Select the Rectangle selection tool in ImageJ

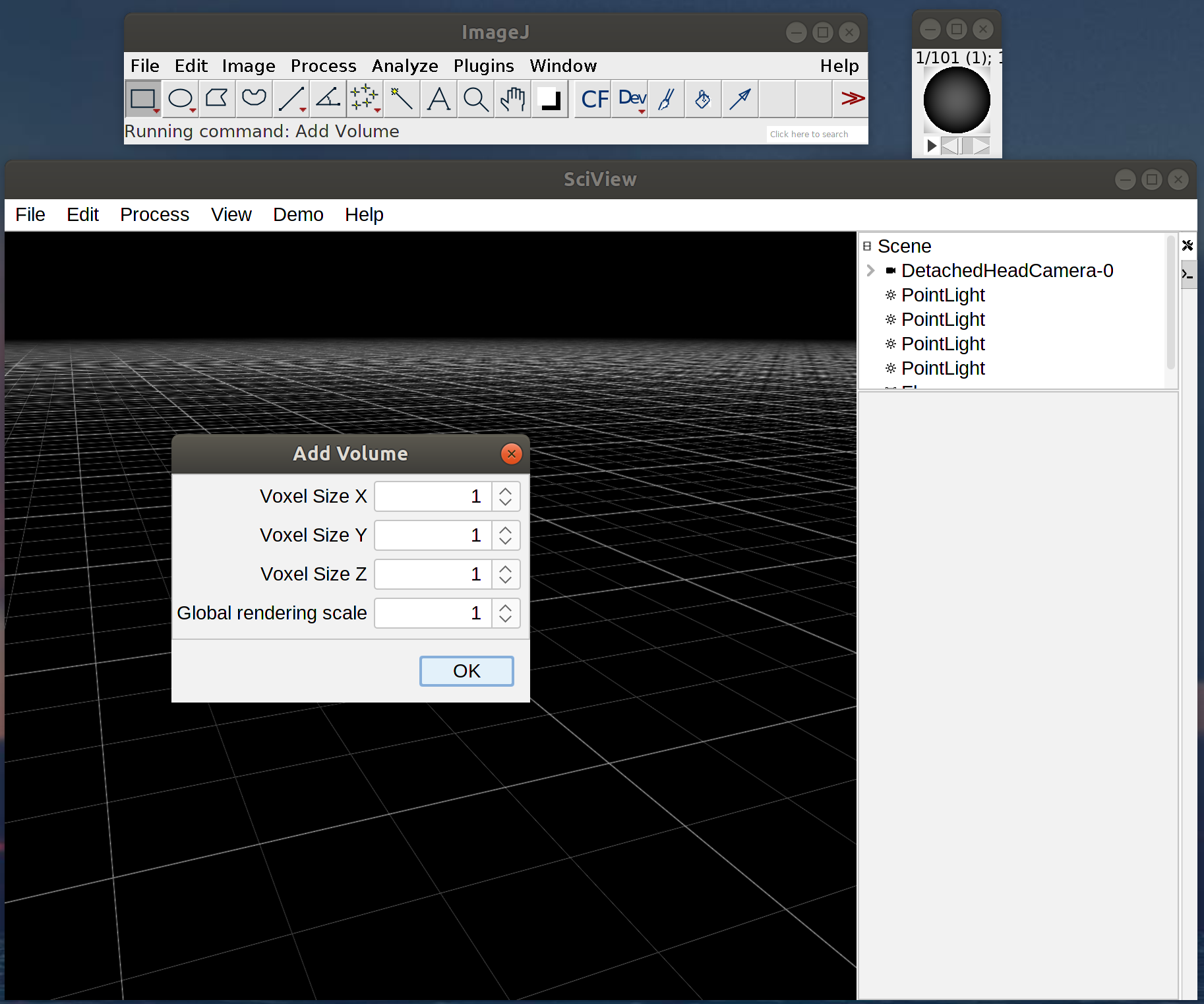coord(143,99)
